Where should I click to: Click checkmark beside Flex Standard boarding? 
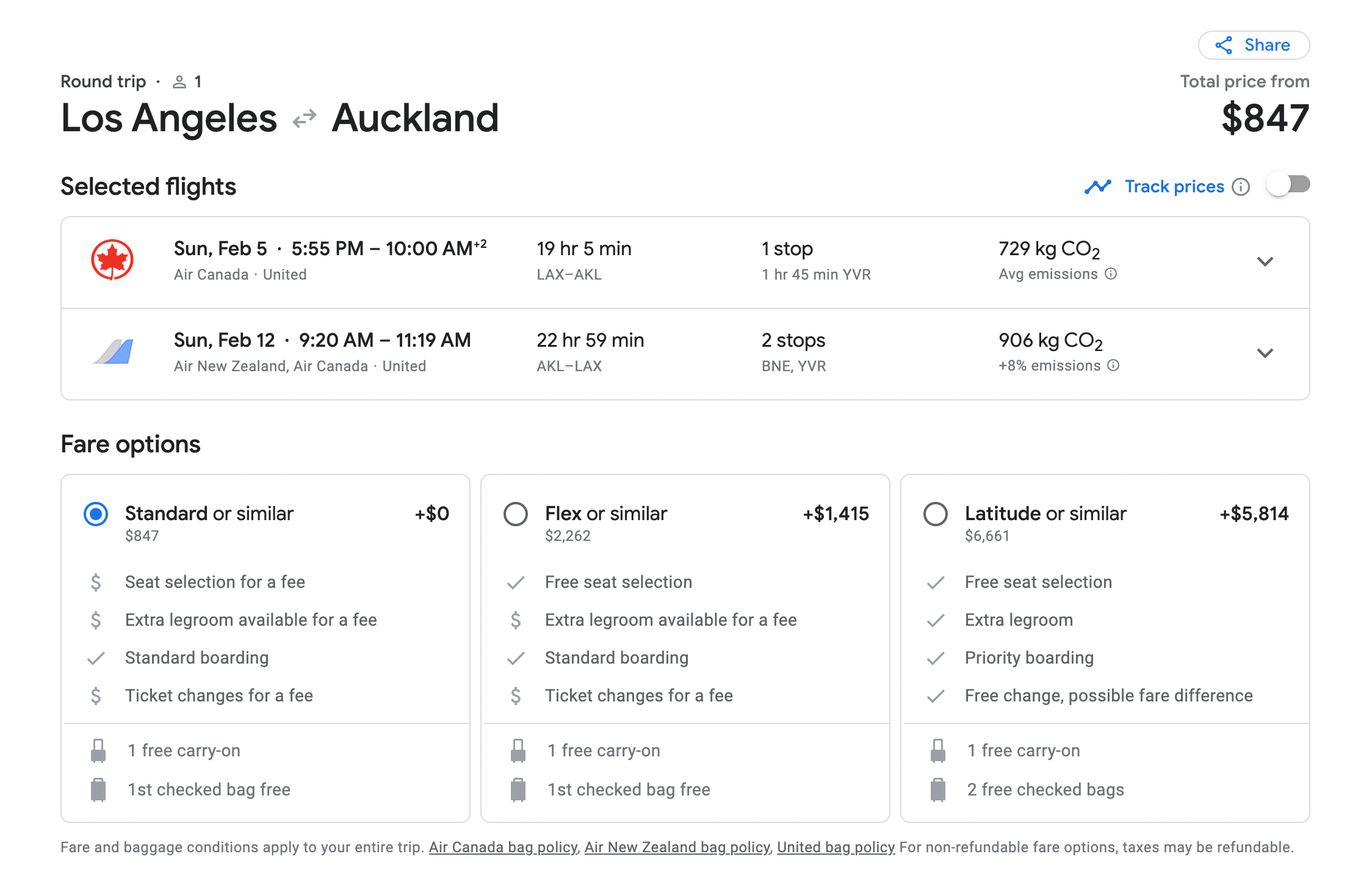(x=516, y=658)
